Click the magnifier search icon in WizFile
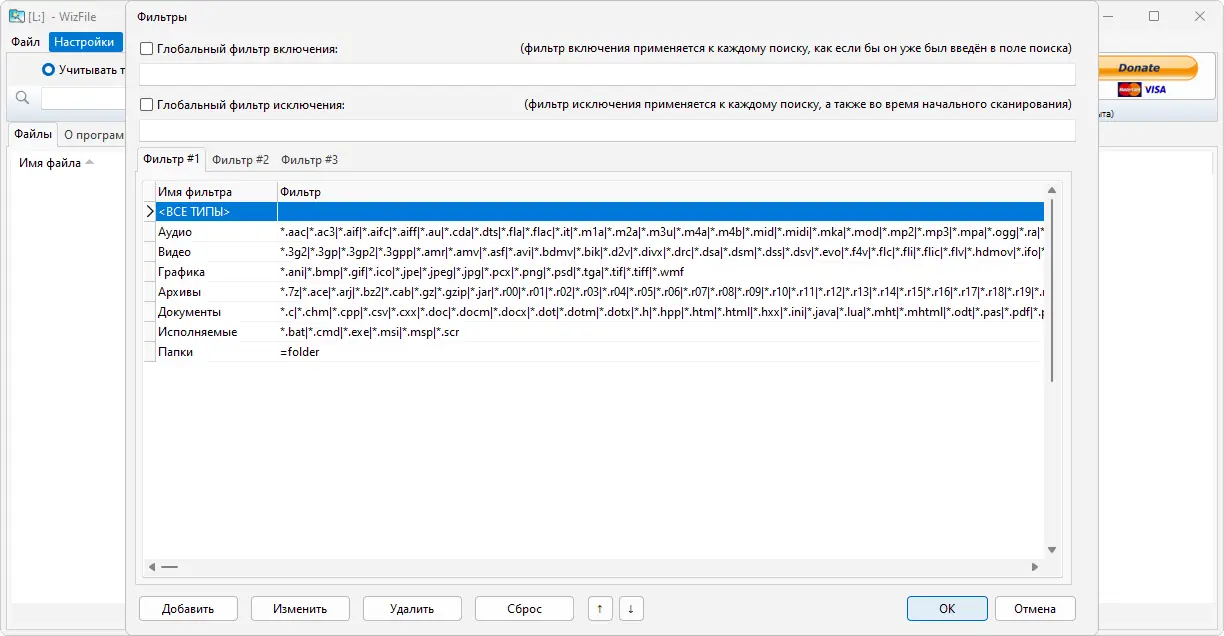Screen dimensions: 1224x636 23,98
